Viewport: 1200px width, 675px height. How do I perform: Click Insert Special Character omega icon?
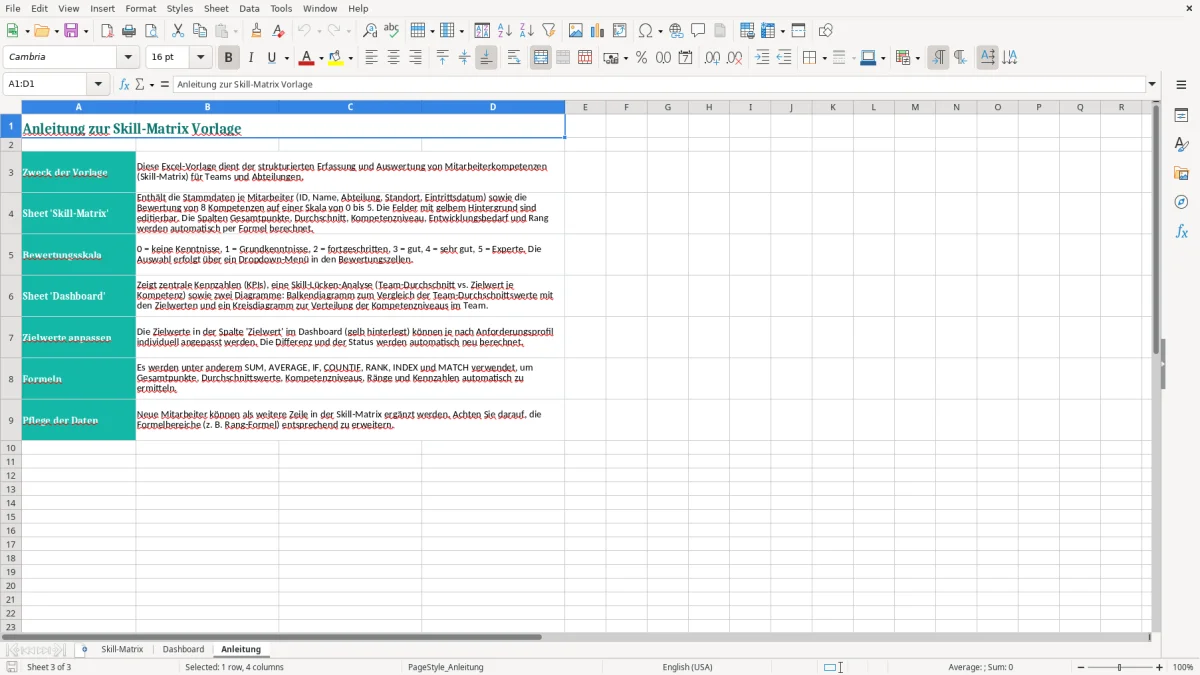coord(646,31)
